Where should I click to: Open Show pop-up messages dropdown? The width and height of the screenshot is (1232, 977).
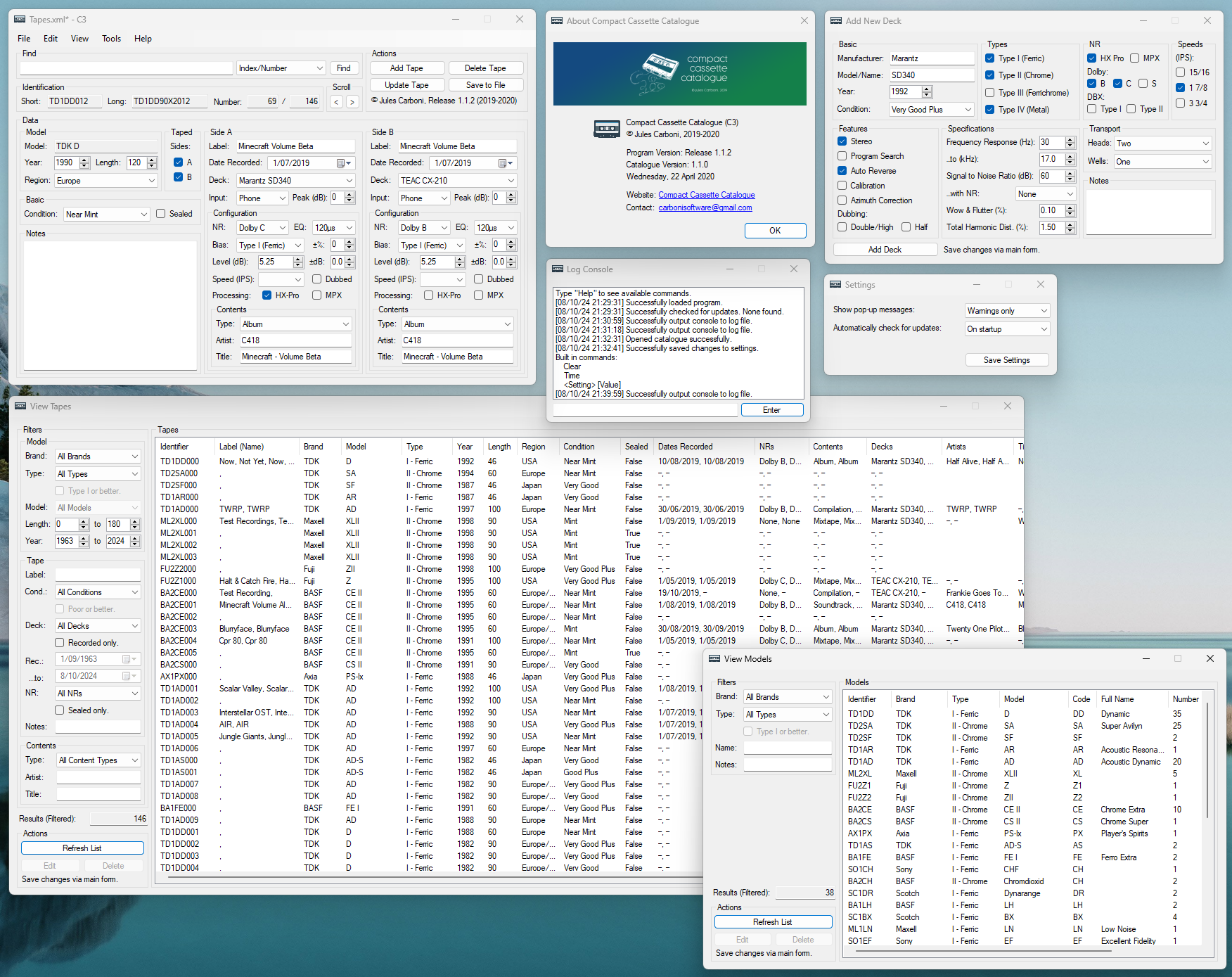tap(1007, 311)
